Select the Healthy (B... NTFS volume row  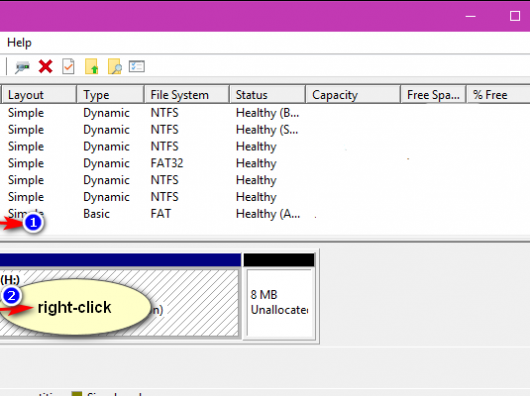click(265, 113)
